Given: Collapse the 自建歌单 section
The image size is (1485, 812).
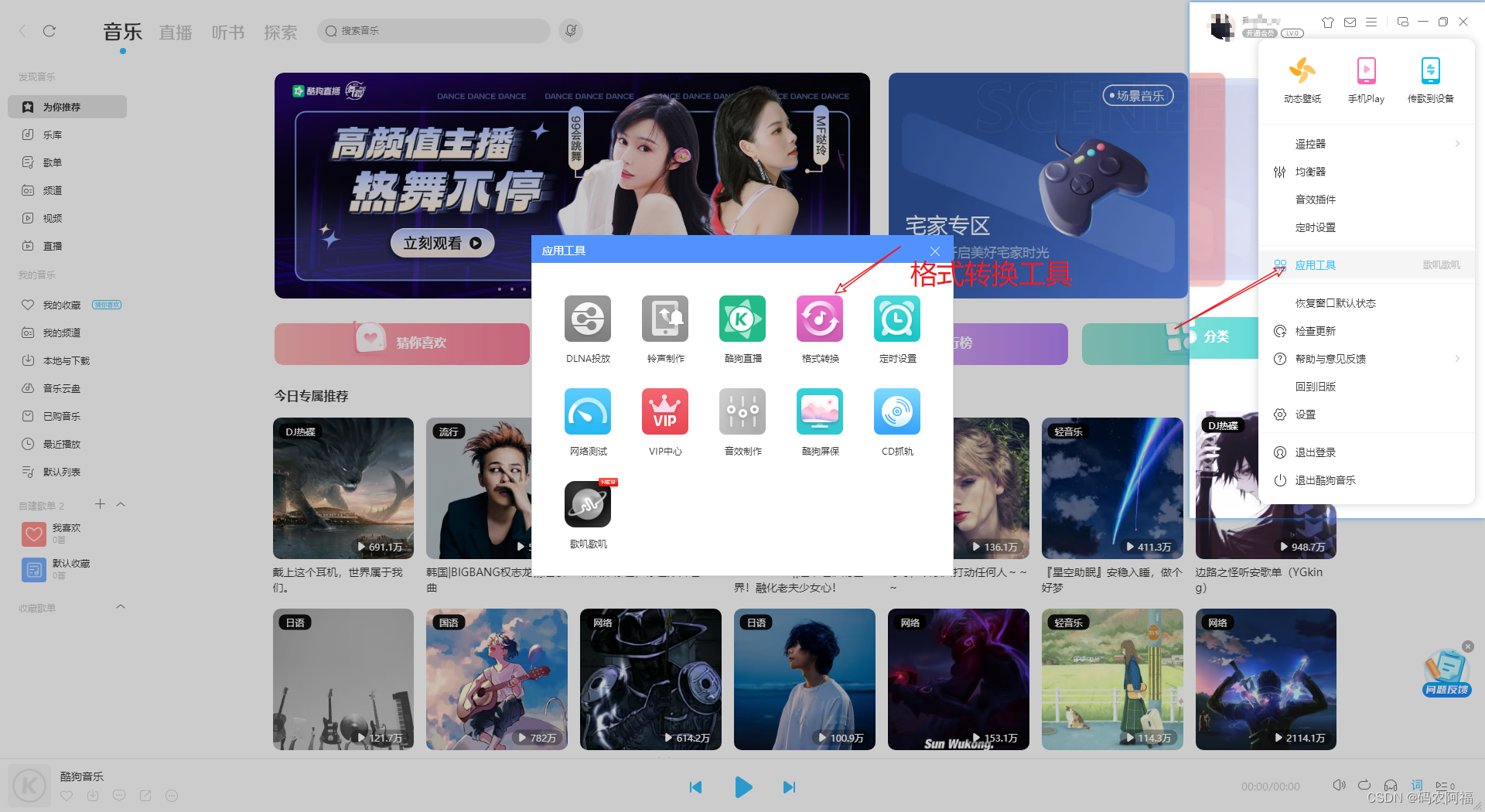Looking at the screenshot, I should point(121,504).
